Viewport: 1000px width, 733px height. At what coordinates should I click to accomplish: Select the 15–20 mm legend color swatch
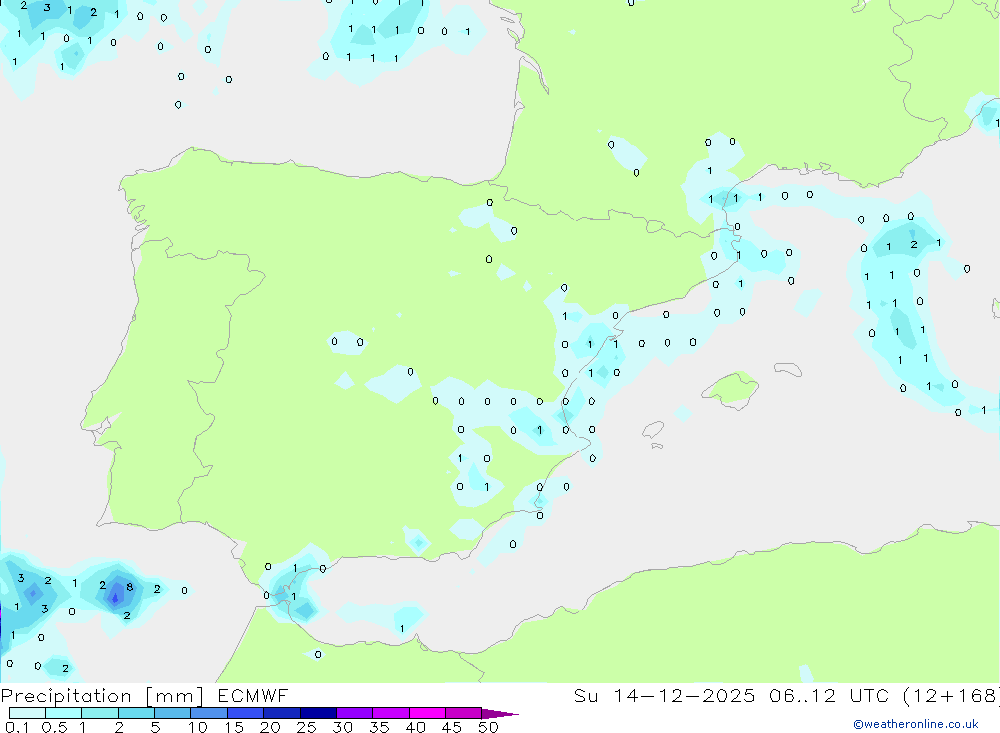[x=246, y=713]
